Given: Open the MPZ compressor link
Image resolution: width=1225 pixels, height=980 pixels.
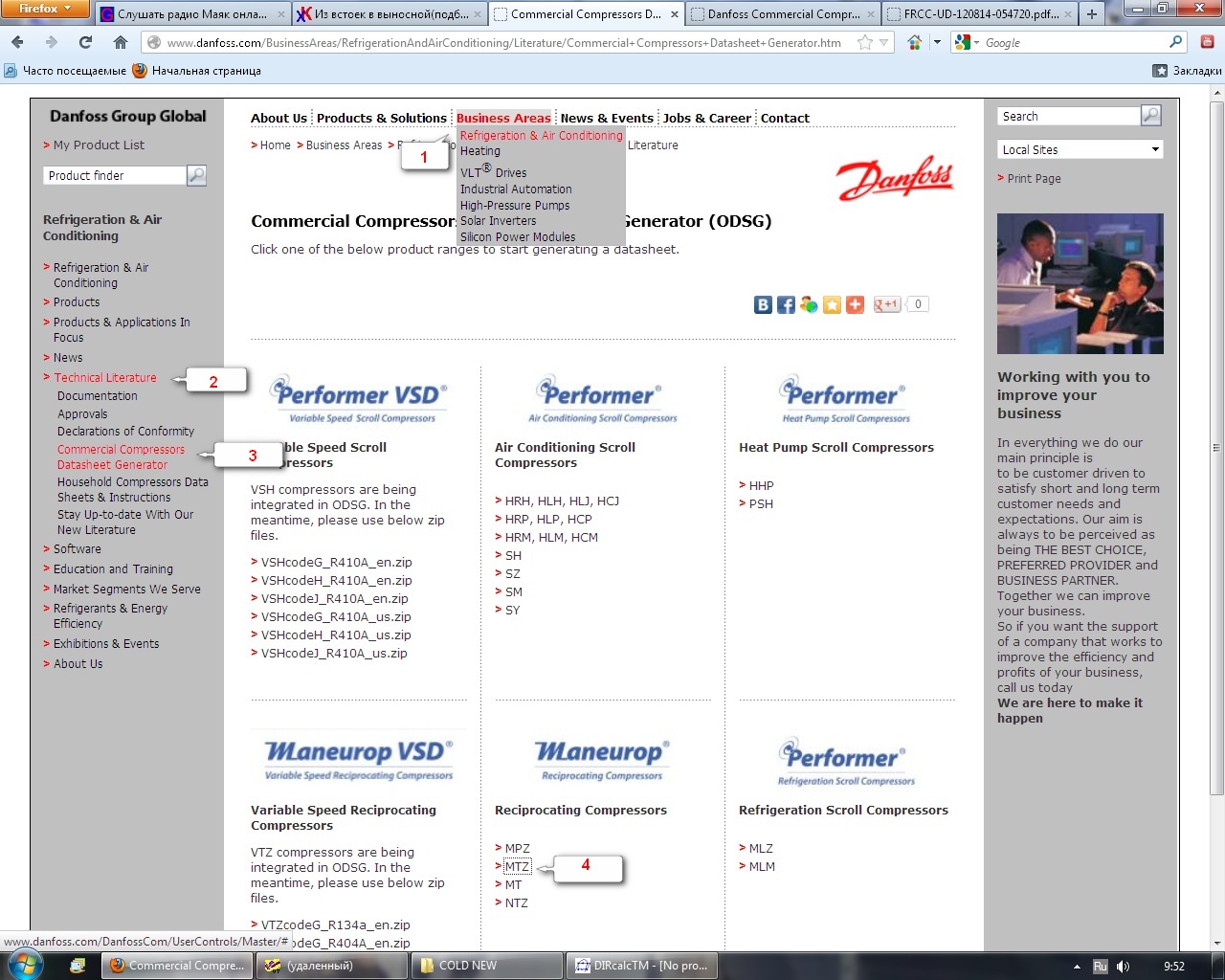Looking at the screenshot, I should pyautogui.click(x=517, y=848).
